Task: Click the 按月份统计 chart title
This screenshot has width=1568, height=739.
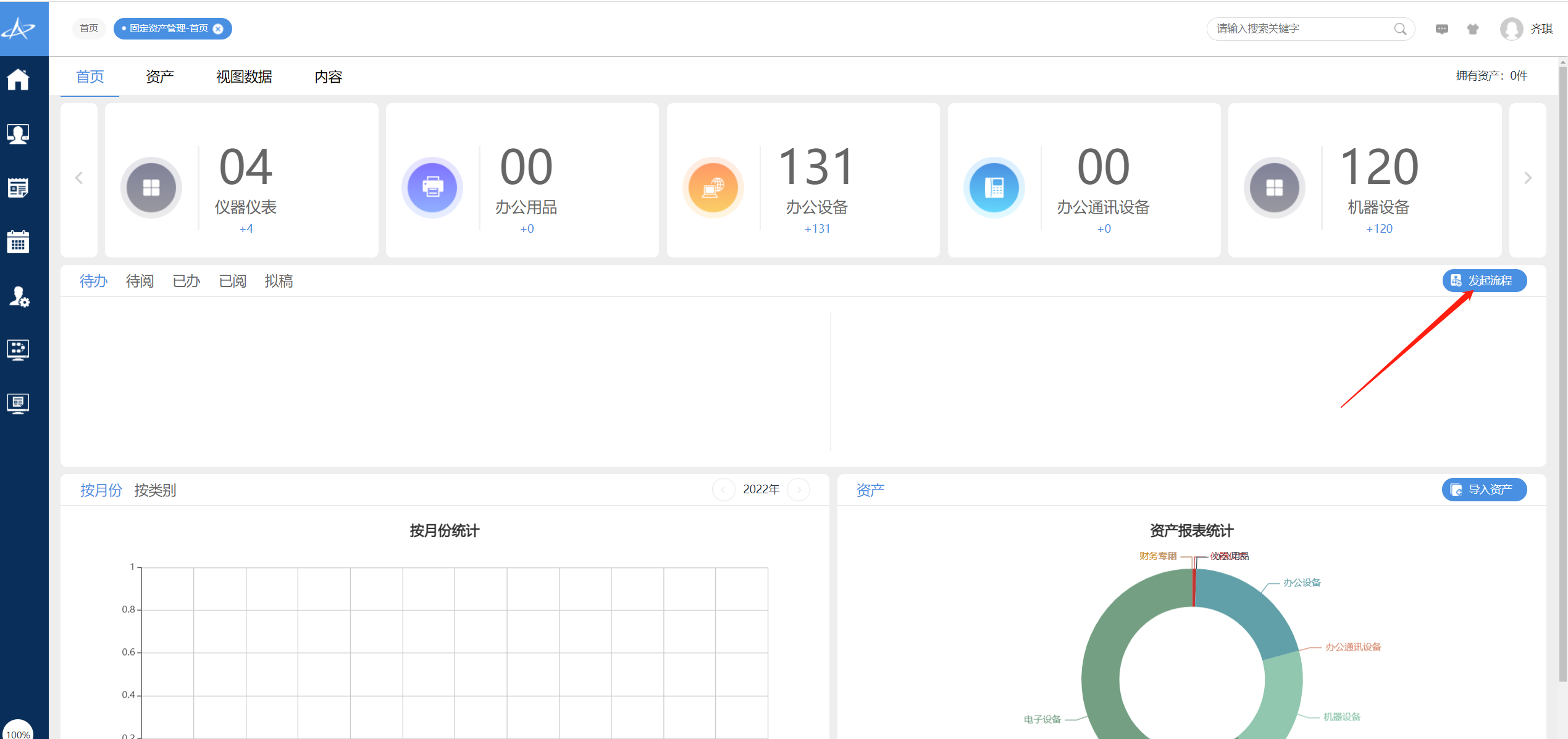Action: [x=445, y=531]
